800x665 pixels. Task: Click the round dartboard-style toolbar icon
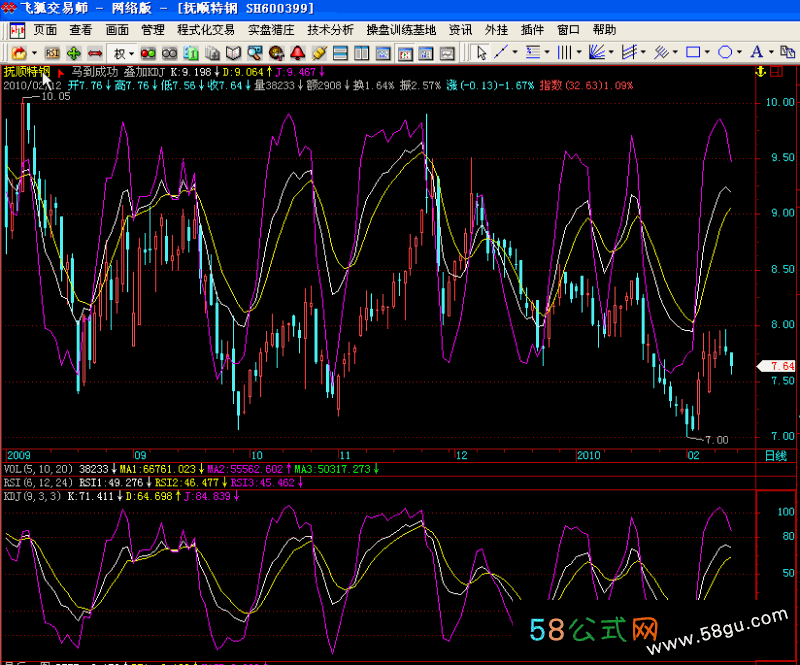point(276,53)
